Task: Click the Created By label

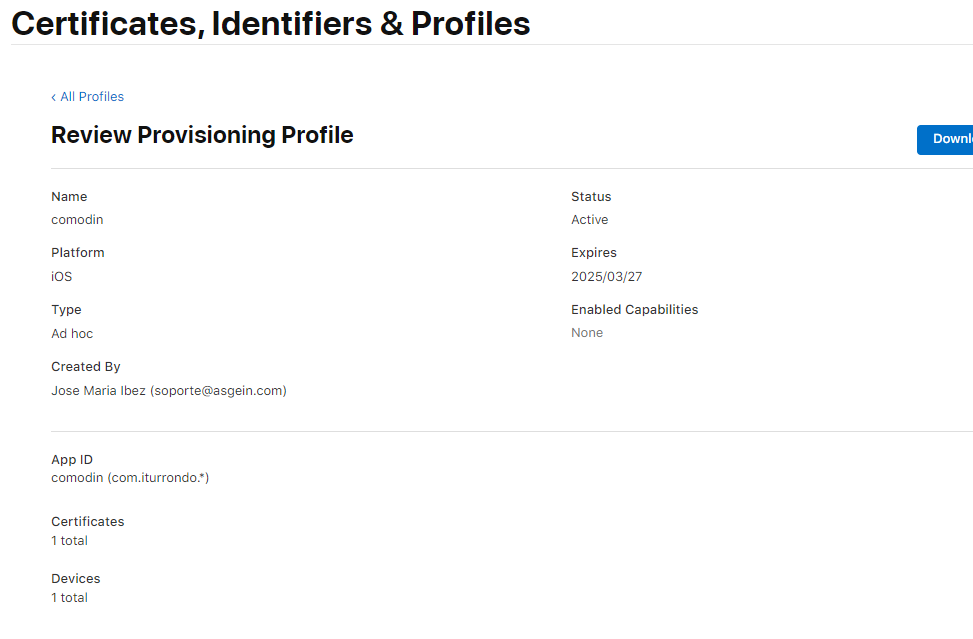Action: coord(86,367)
